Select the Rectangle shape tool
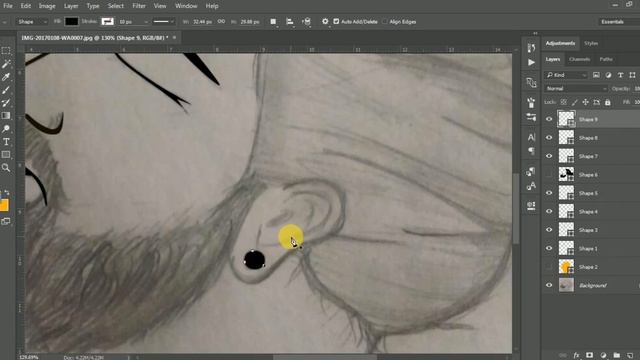640x360 pixels. pyautogui.click(x=6, y=155)
